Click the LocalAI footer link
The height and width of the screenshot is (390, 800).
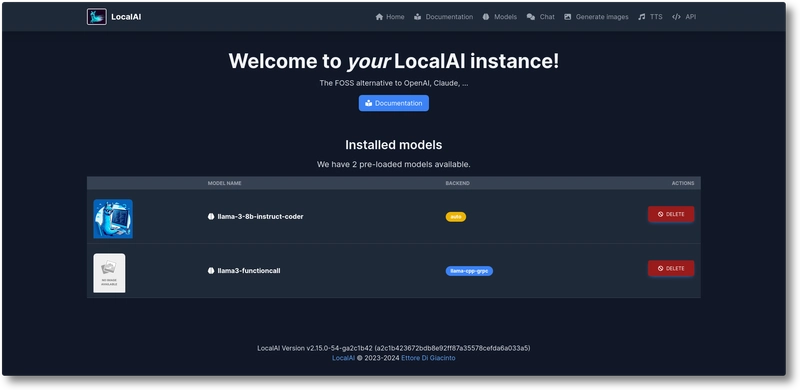(x=343, y=358)
